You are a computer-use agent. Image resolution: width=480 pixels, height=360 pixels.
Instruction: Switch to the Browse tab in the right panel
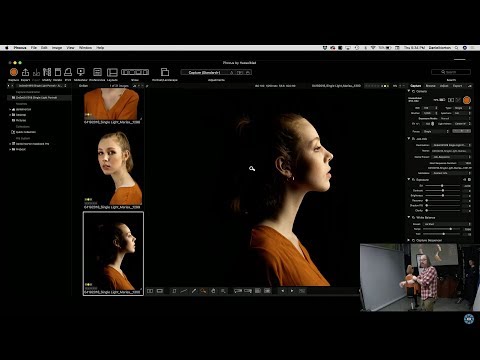pyautogui.click(x=431, y=86)
